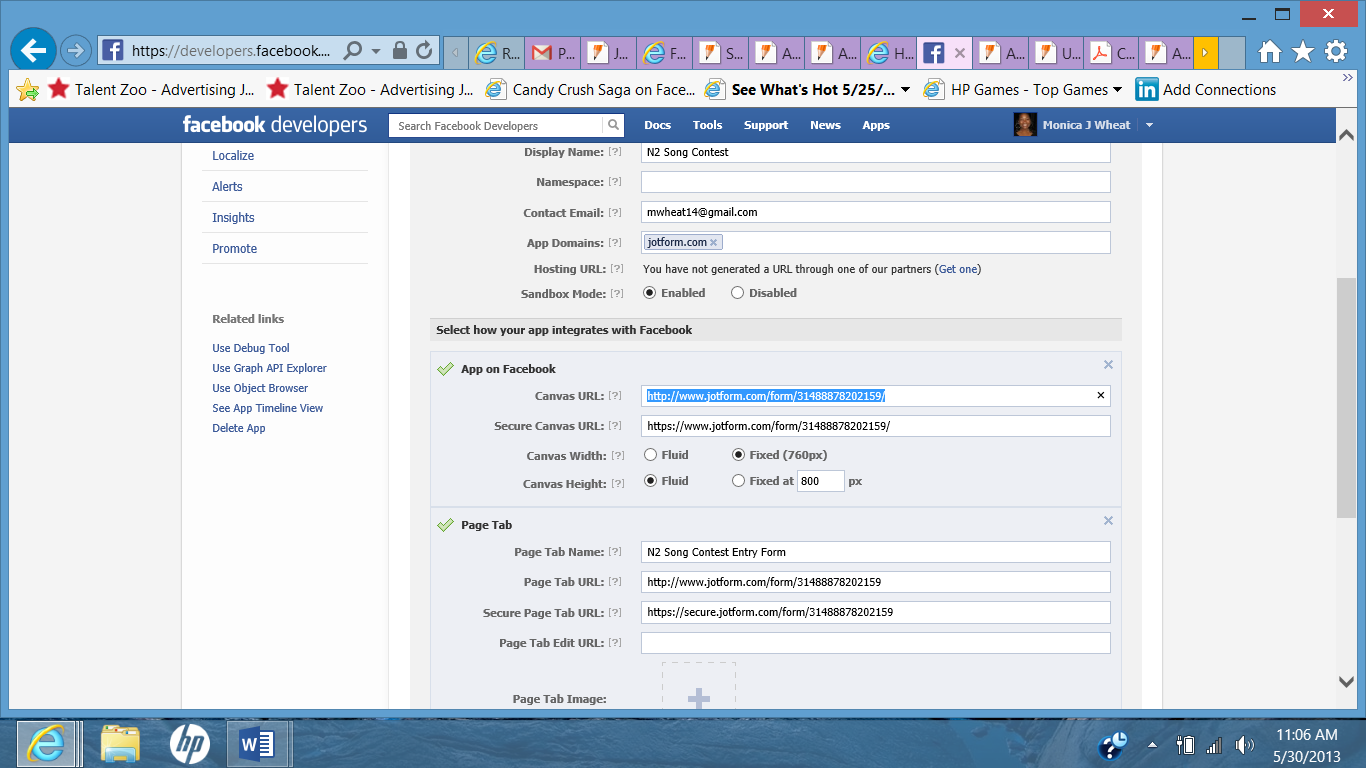This screenshot has height=768, width=1366.
Task: Open the address bar search dropdown arrow
Action: [376, 50]
